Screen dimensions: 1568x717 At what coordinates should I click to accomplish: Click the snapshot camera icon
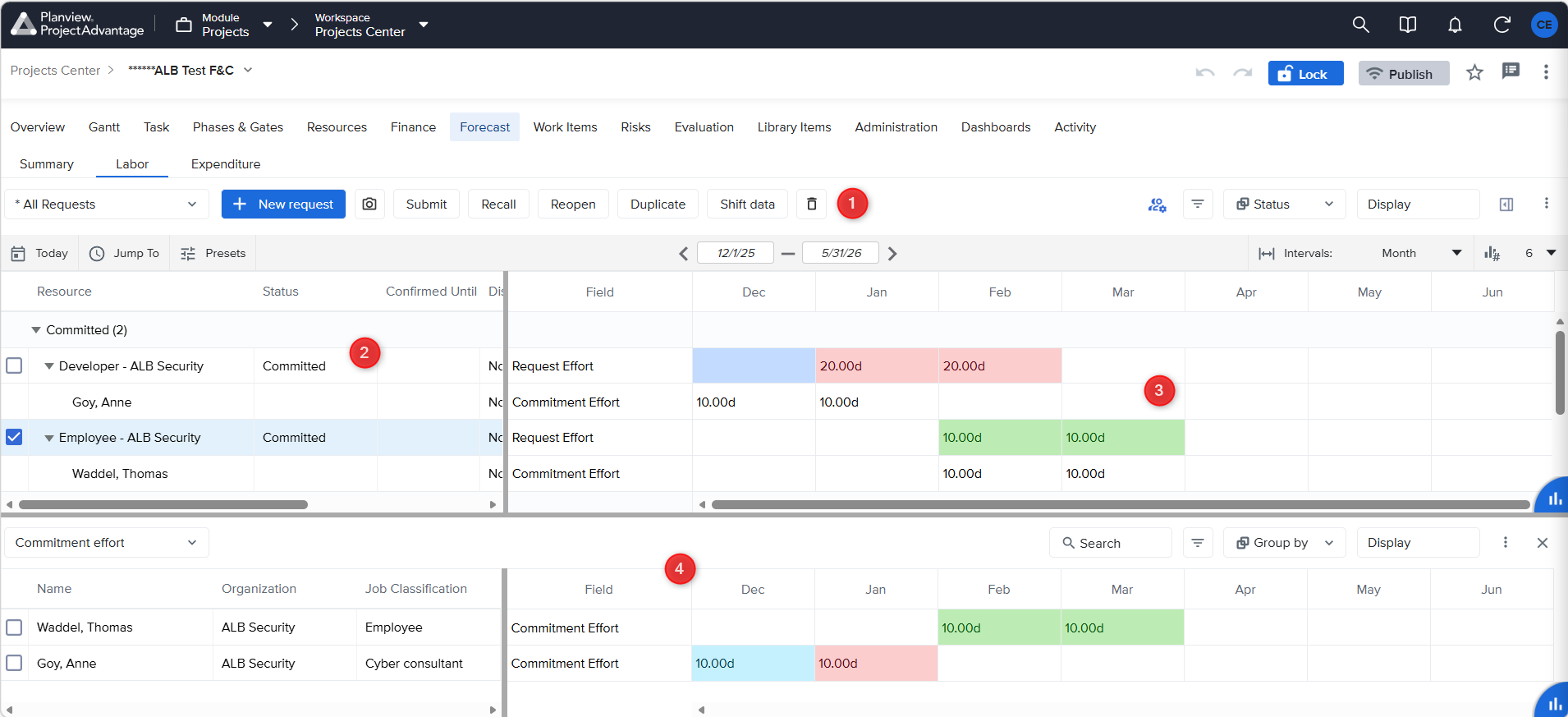pos(369,204)
